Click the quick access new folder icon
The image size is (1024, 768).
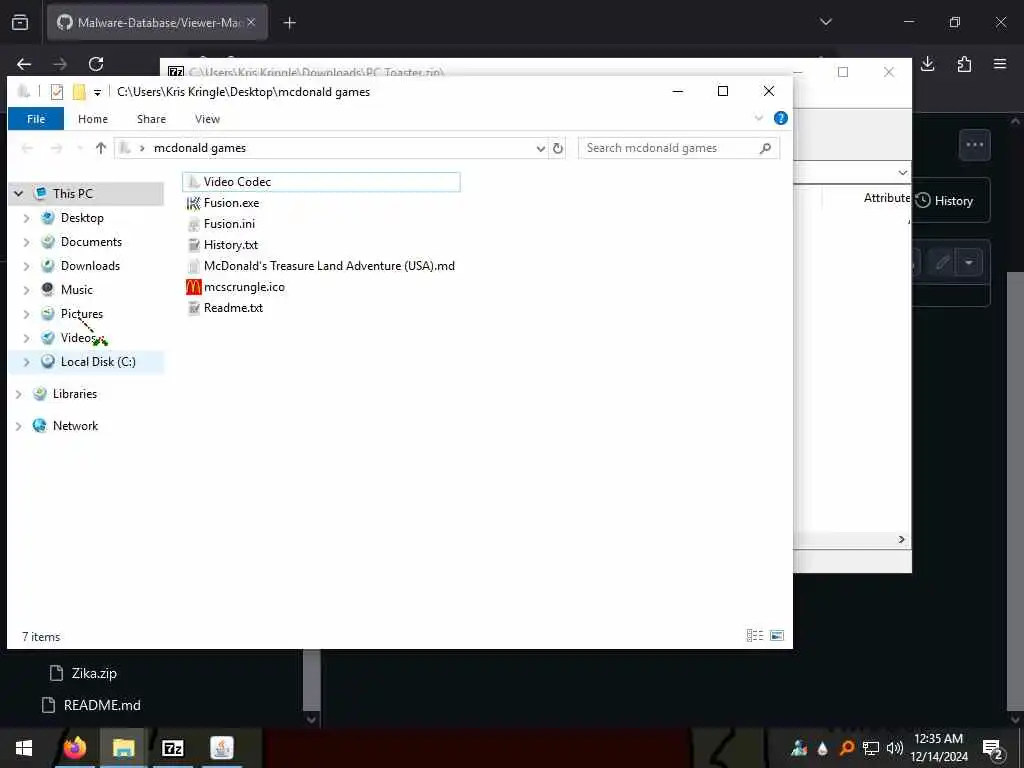79,92
